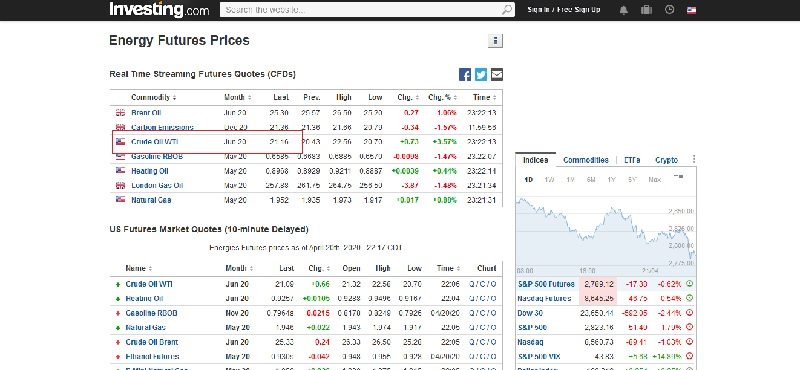Share page via Twitter icon

(481, 75)
